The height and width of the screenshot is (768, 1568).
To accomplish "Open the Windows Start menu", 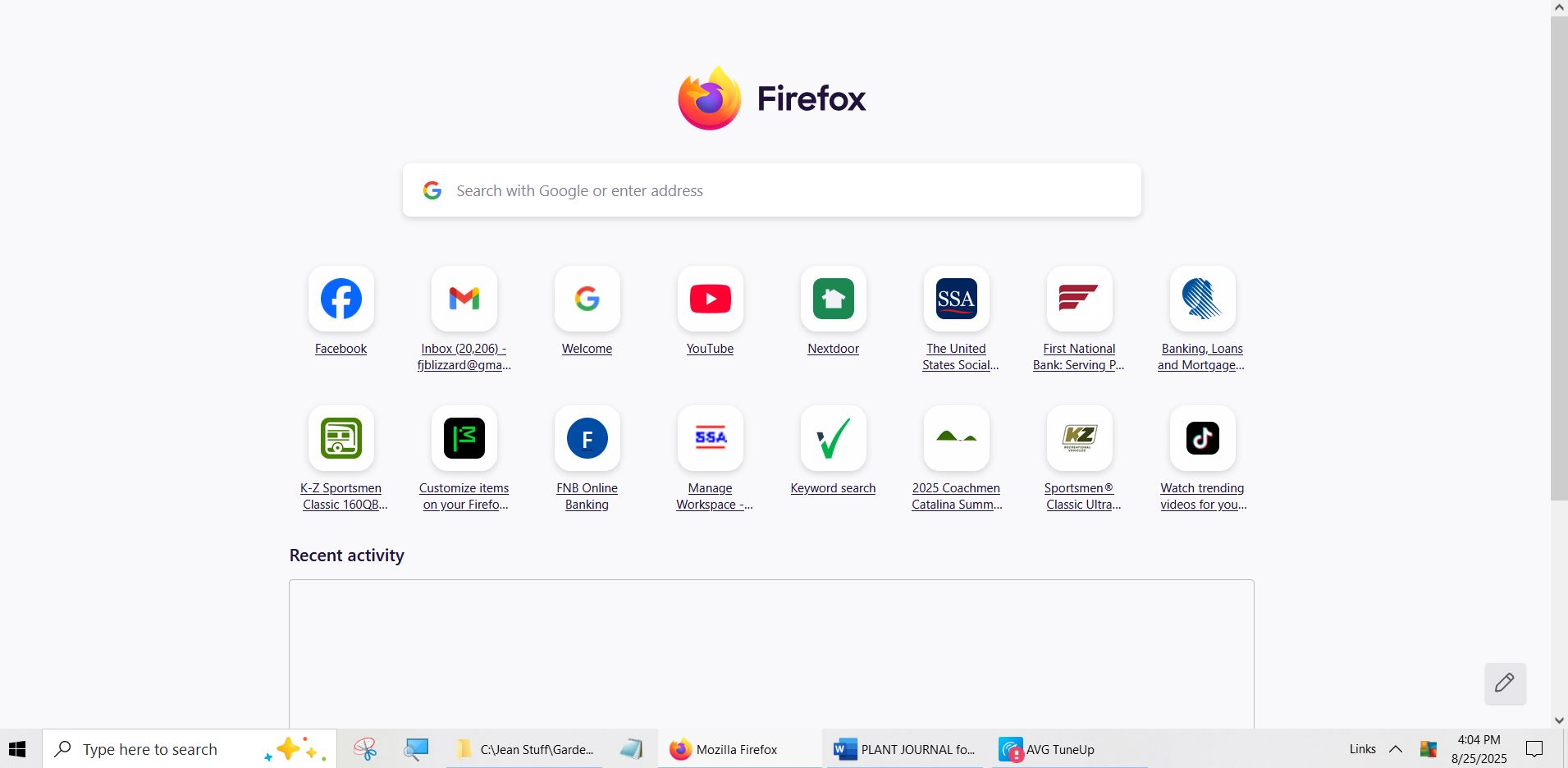I will point(17,749).
